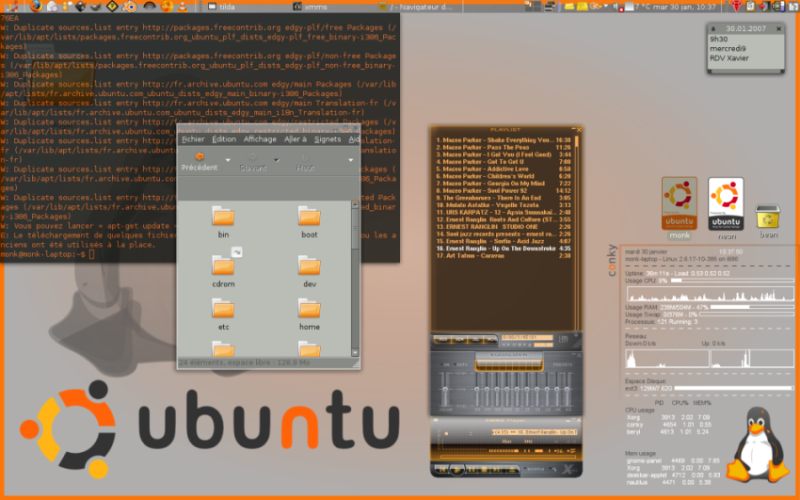Switch to the tilda window in taskbar
The image size is (800, 500).
click(x=221, y=7)
